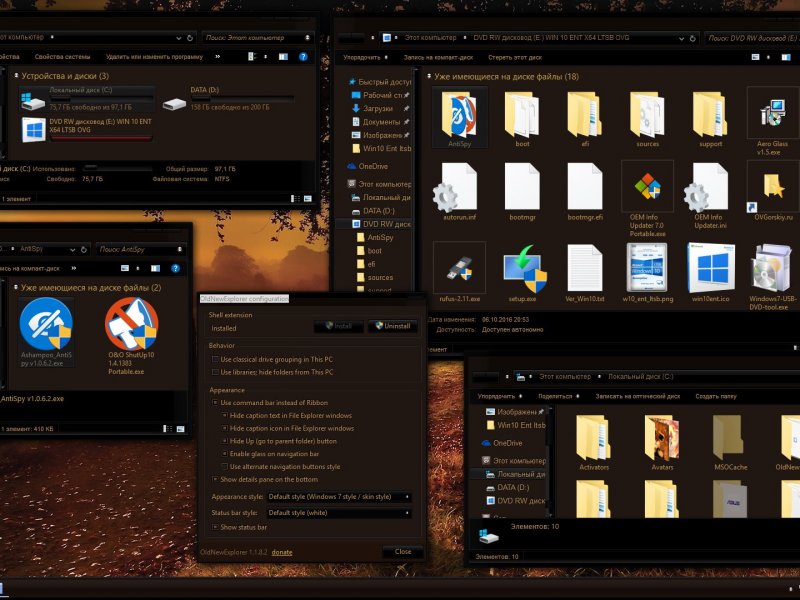Select the w10_ent_ltsb.png image file
Image resolution: width=800 pixels, height=600 pixels.
[647, 273]
